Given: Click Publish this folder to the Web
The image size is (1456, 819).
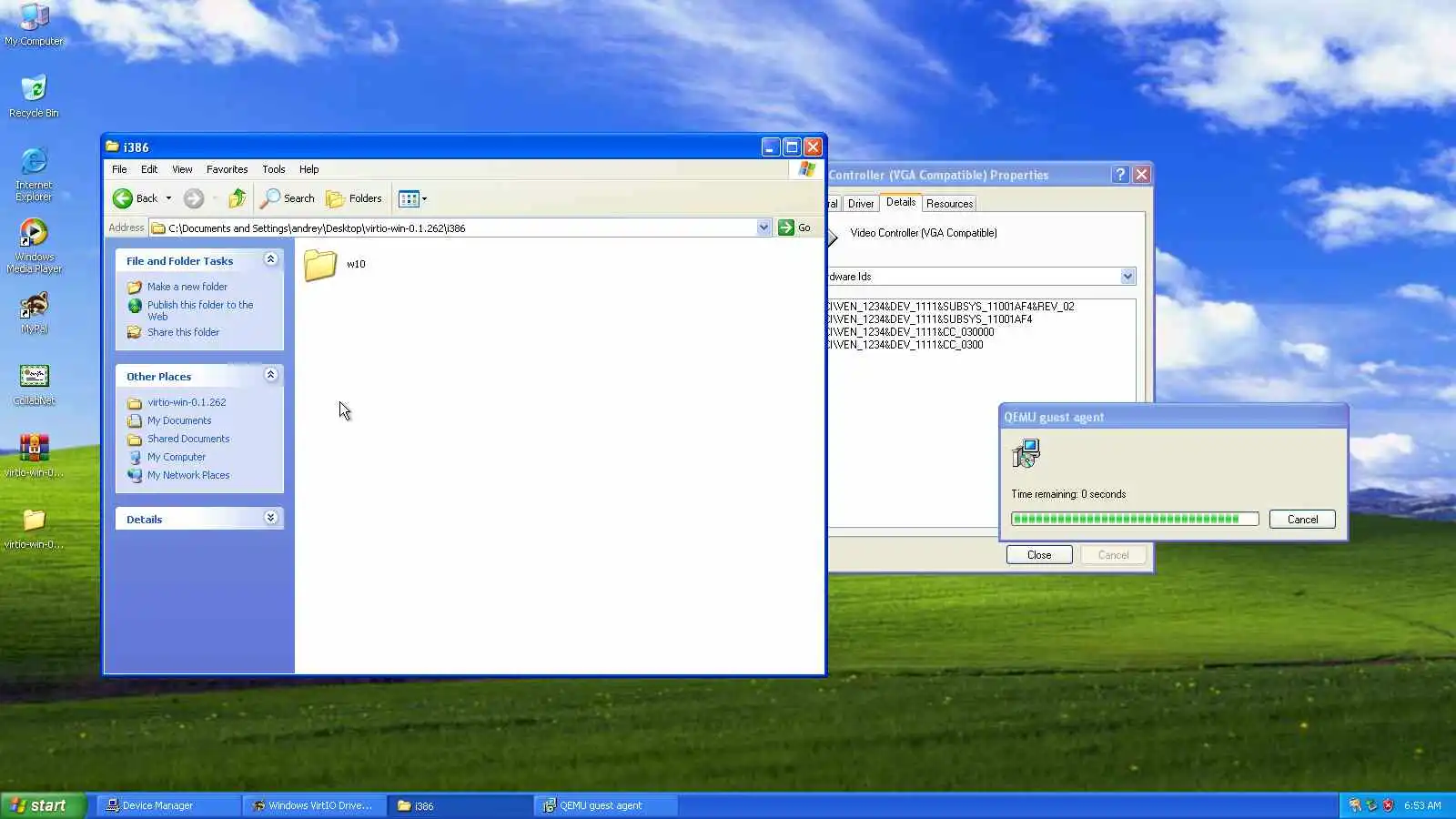Looking at the screenshot, I should point(199,310).
